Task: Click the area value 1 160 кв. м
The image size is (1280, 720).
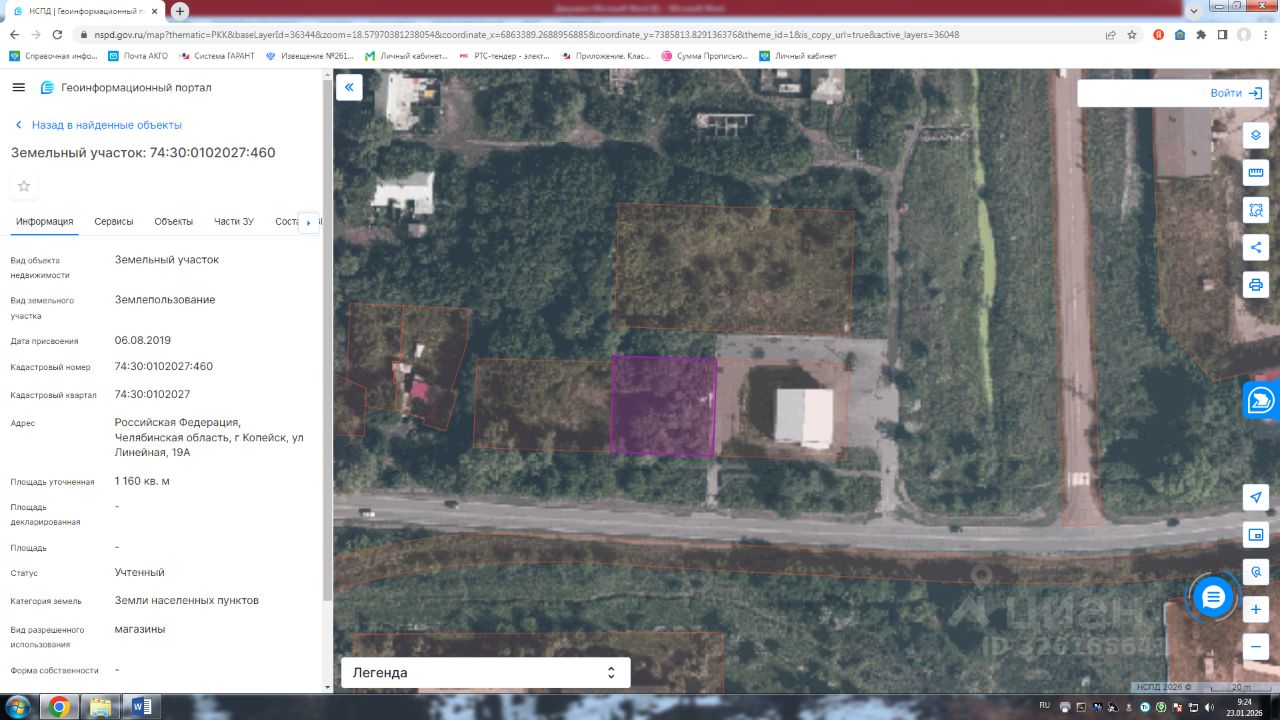Action: (x=143, y=481)
